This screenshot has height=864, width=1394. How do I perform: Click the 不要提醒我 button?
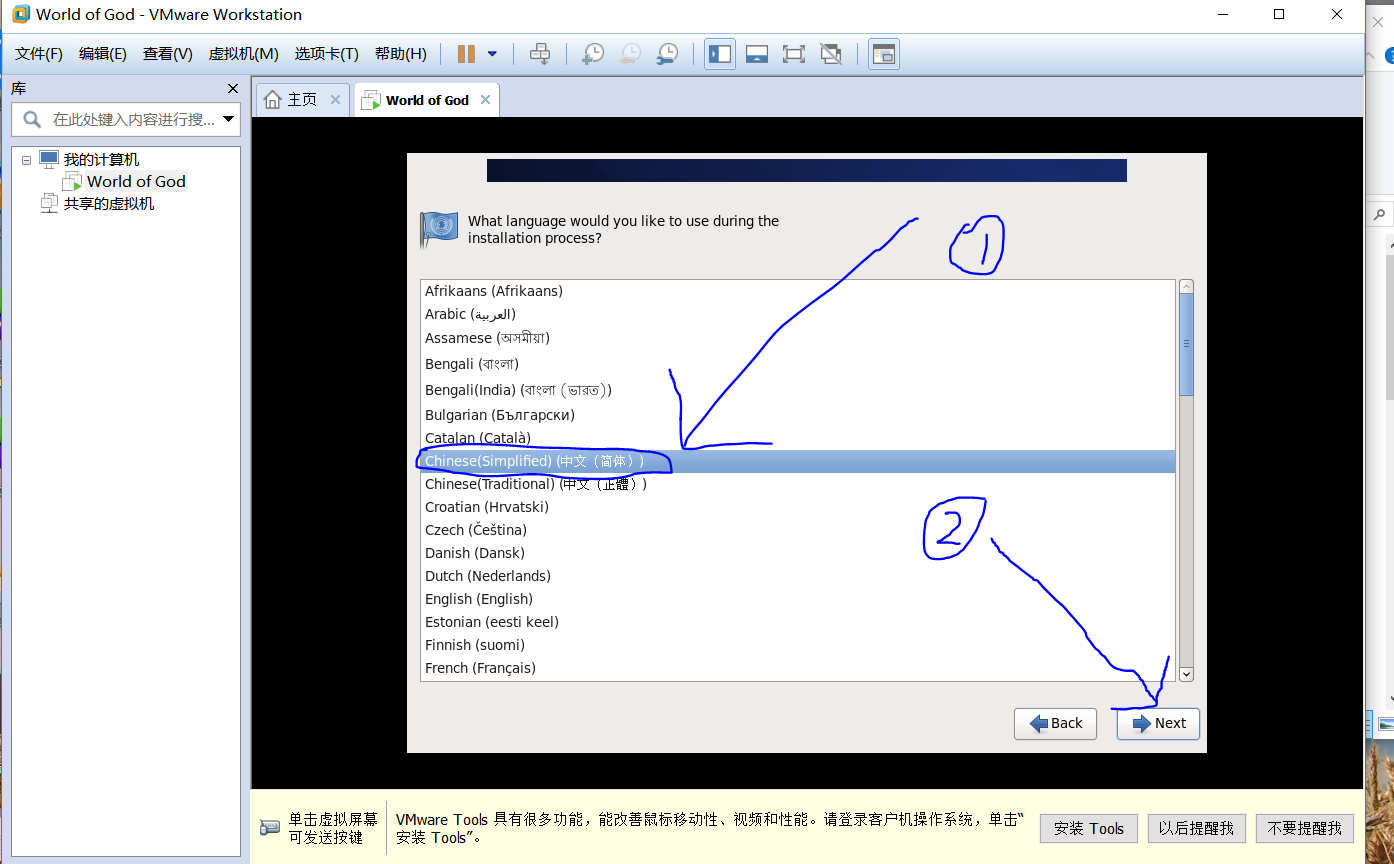pyautogui.click(x=1305, y=828)
